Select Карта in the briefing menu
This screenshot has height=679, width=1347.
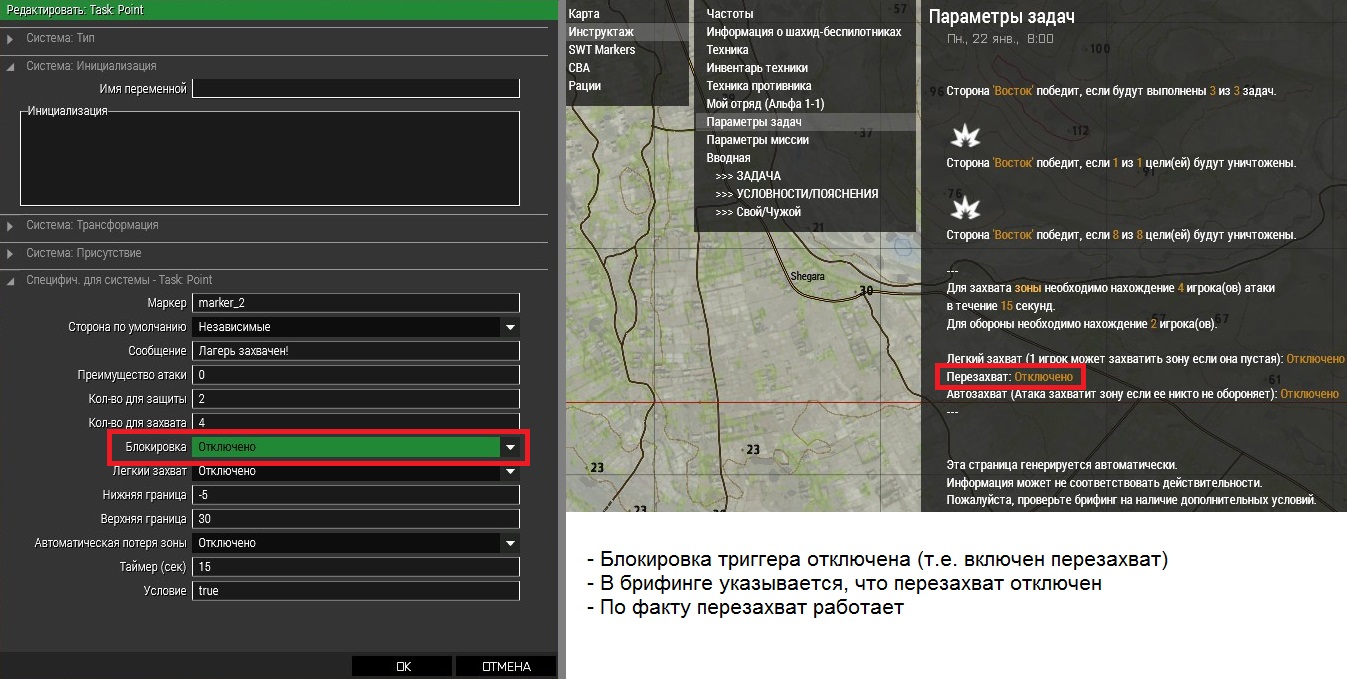click(x=584, y=14)
